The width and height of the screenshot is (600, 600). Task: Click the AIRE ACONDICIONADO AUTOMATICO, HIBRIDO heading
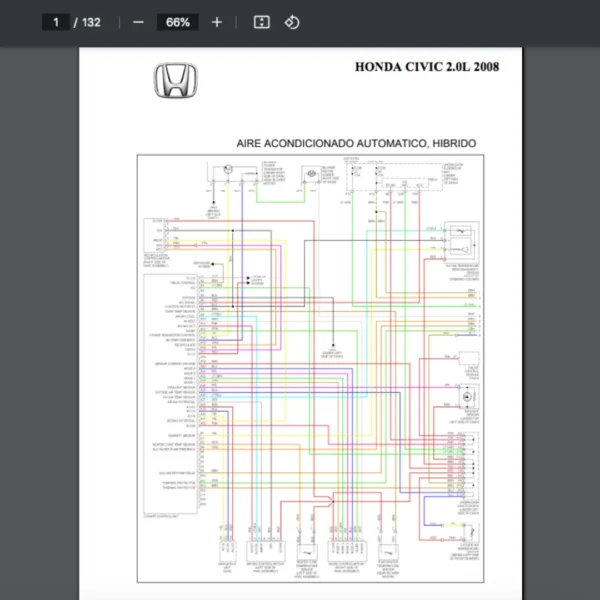356,143
